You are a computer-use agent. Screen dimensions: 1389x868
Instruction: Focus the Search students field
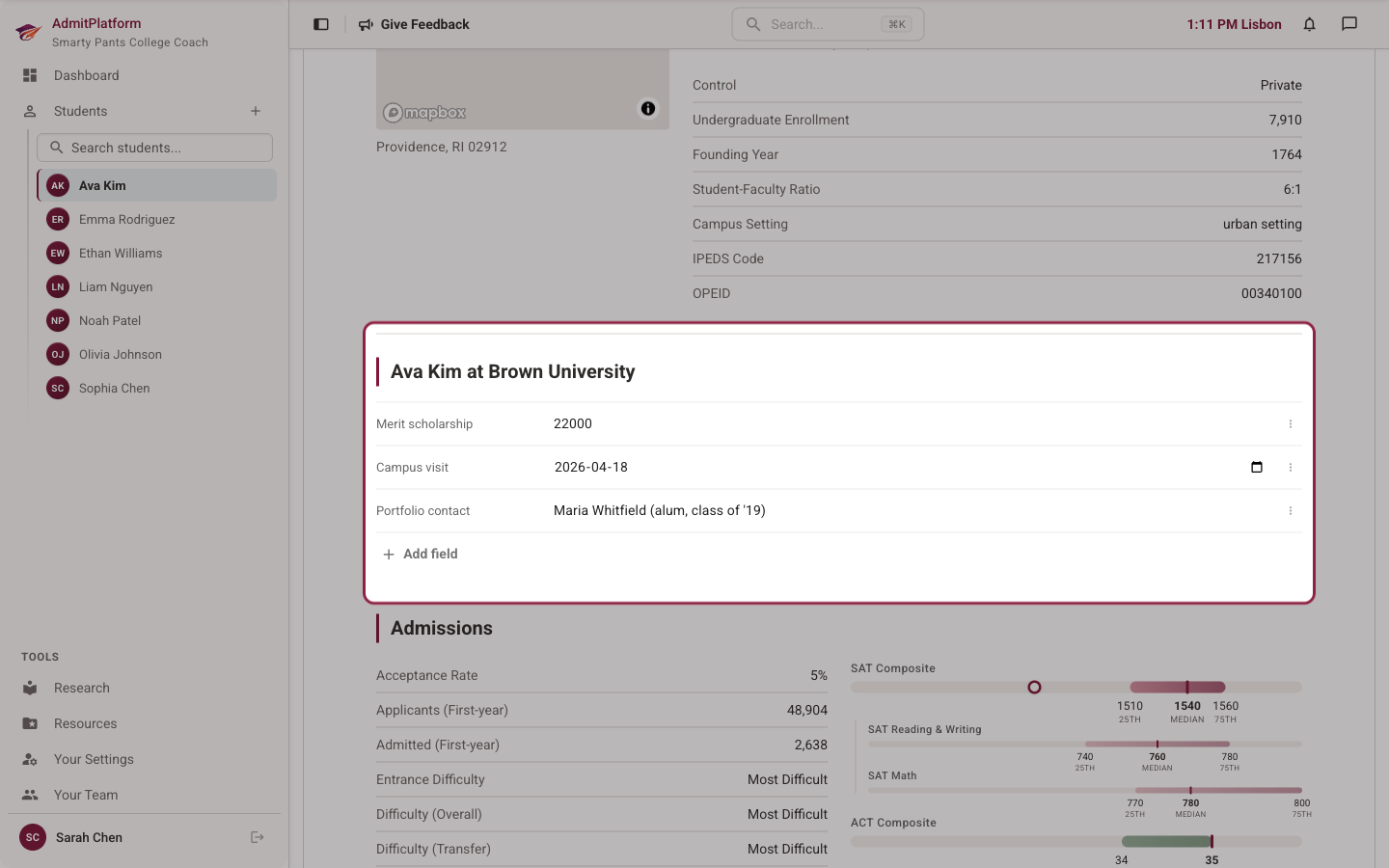tap(154, 148)
